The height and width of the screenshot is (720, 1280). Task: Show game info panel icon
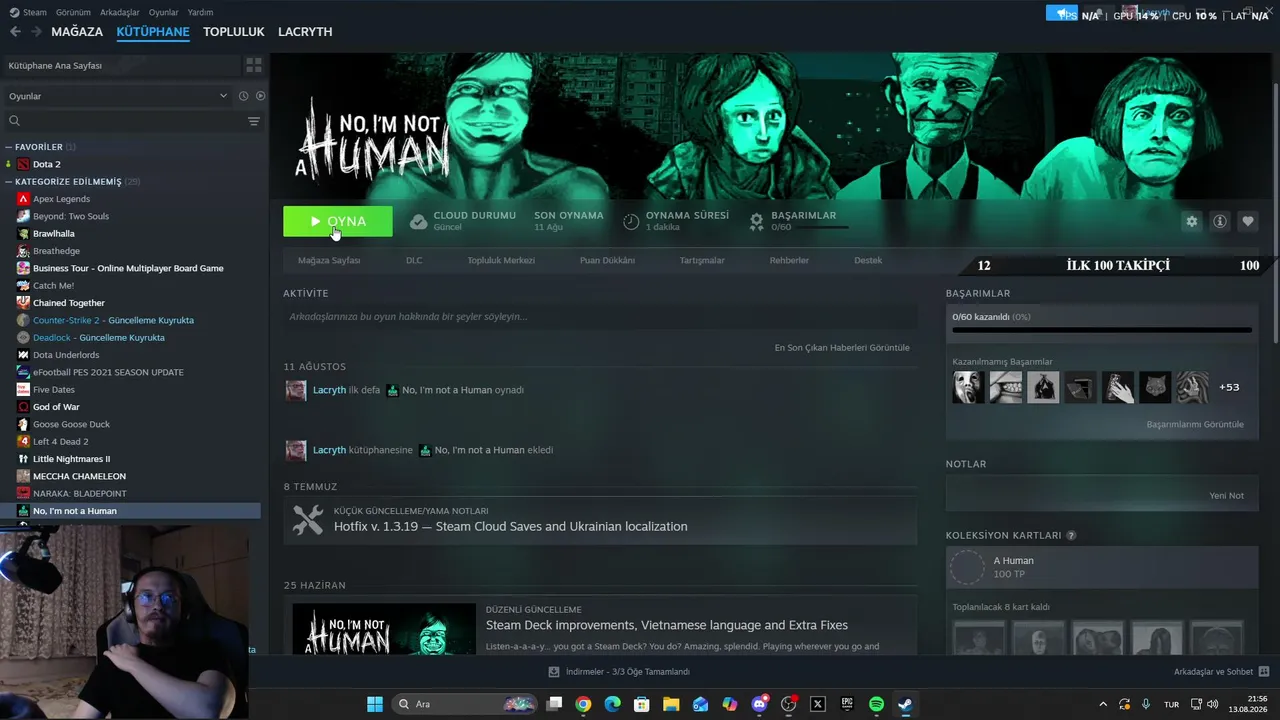tap(1219, 221)
